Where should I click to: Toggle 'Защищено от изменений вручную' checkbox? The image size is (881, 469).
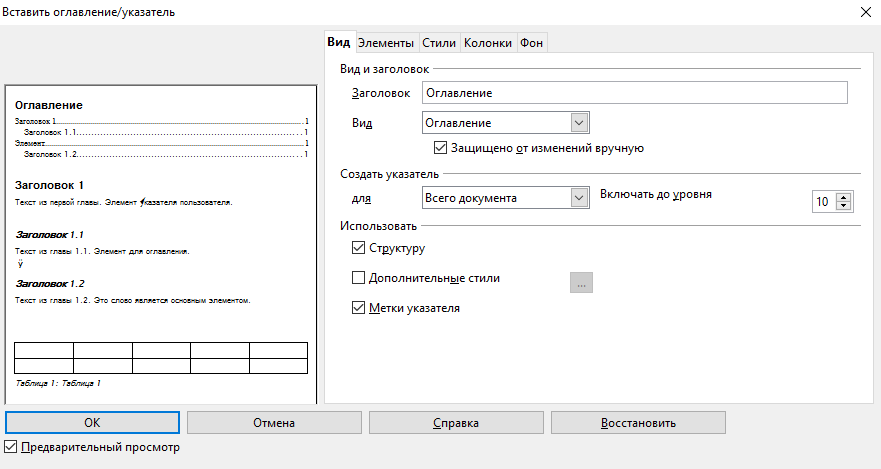point(441,148)
